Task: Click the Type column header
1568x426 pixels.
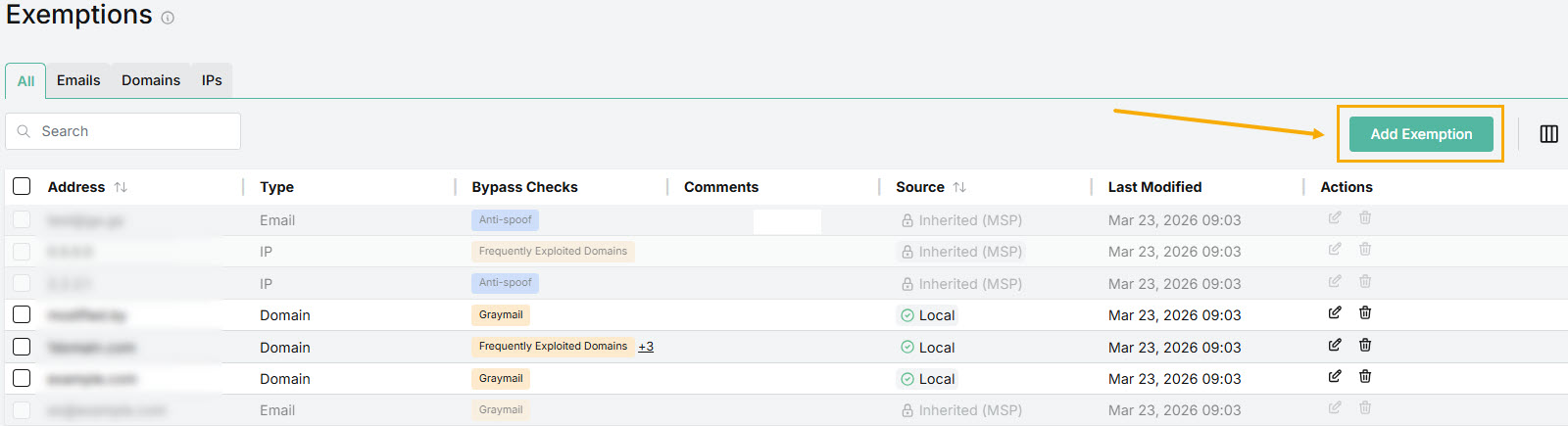Action: [276, 187]
